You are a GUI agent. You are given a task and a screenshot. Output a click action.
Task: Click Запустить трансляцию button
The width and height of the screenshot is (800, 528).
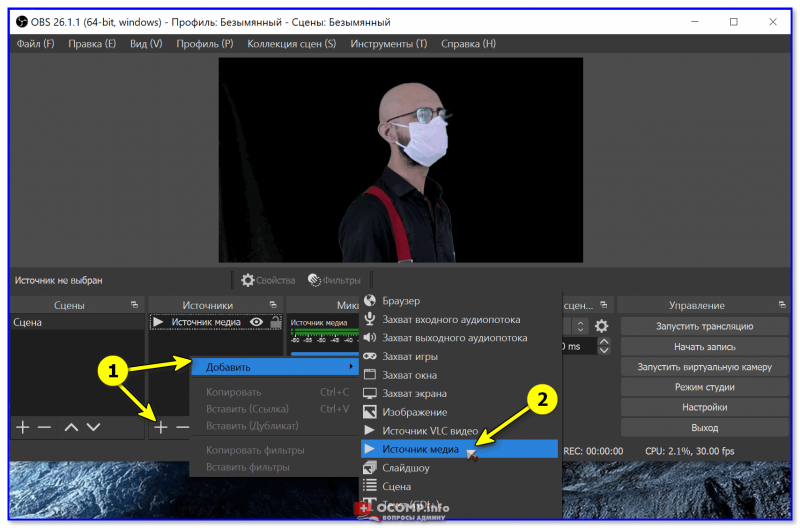coord(704,326)
